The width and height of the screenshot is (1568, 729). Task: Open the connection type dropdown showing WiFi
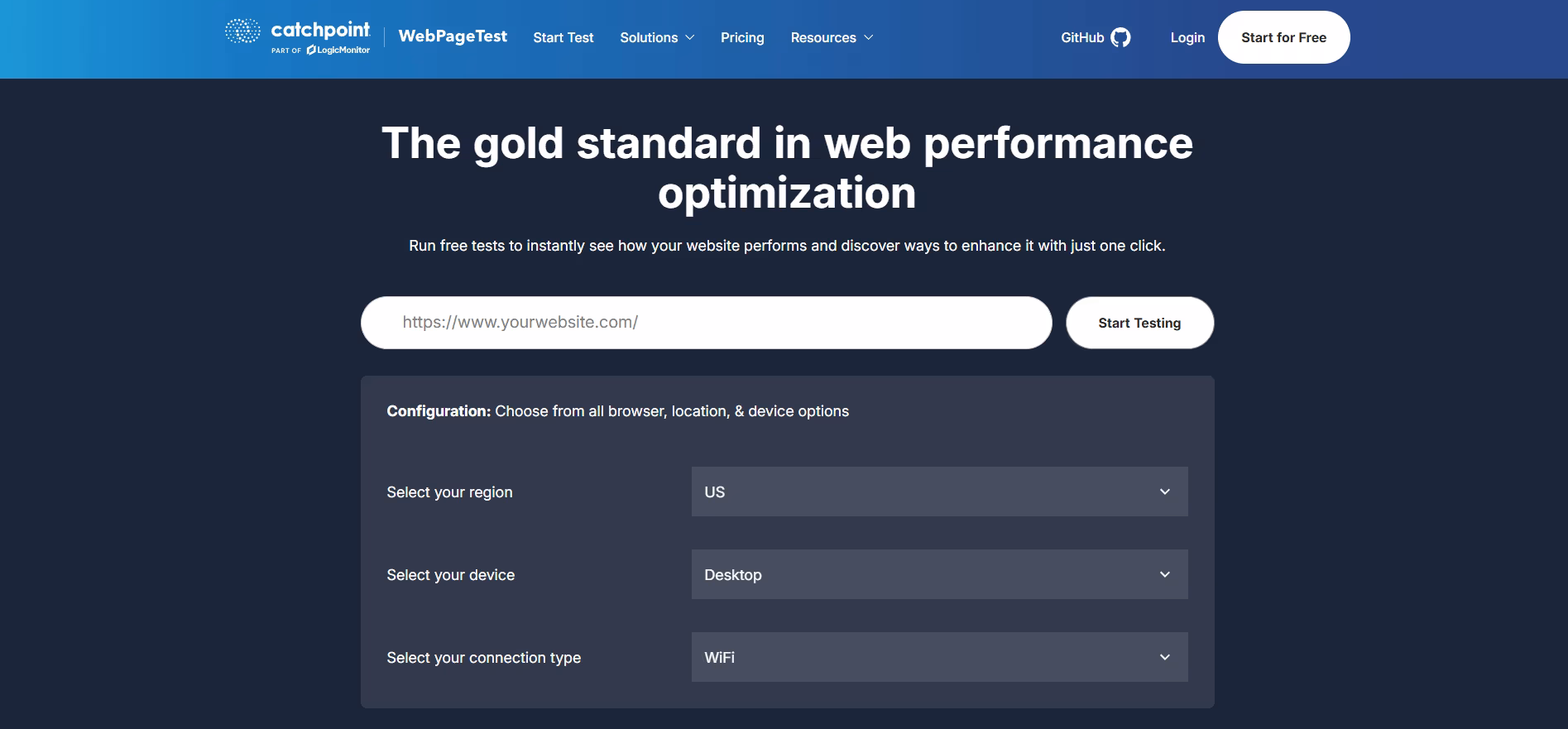[x=939, y=657]
